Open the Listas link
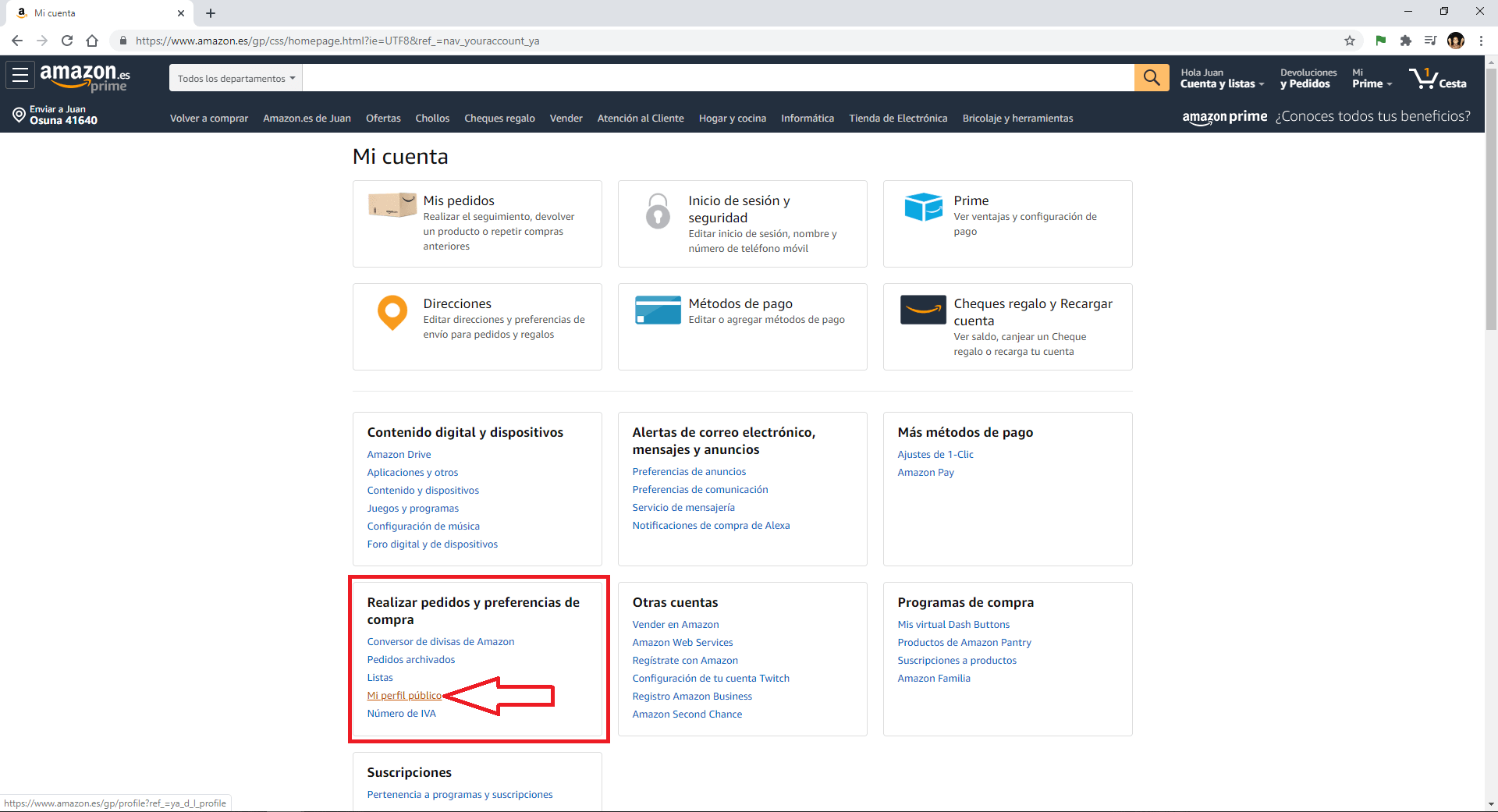 pyautogui.click(x=380, y=678)
